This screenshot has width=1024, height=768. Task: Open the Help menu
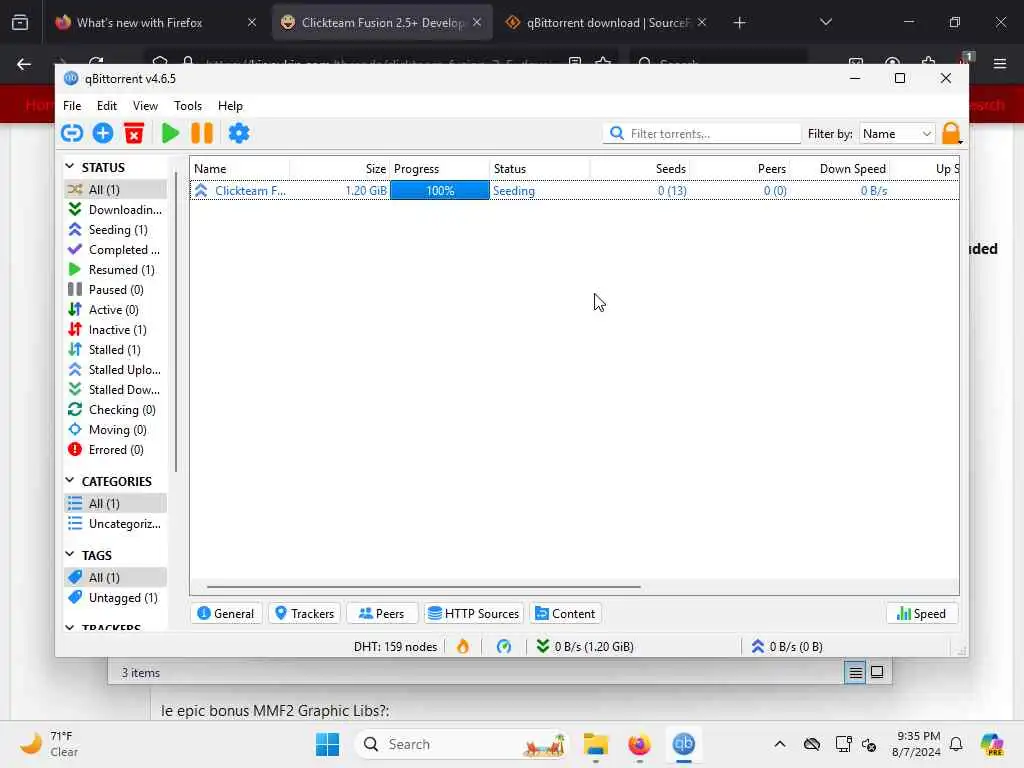tap(230, 106)
